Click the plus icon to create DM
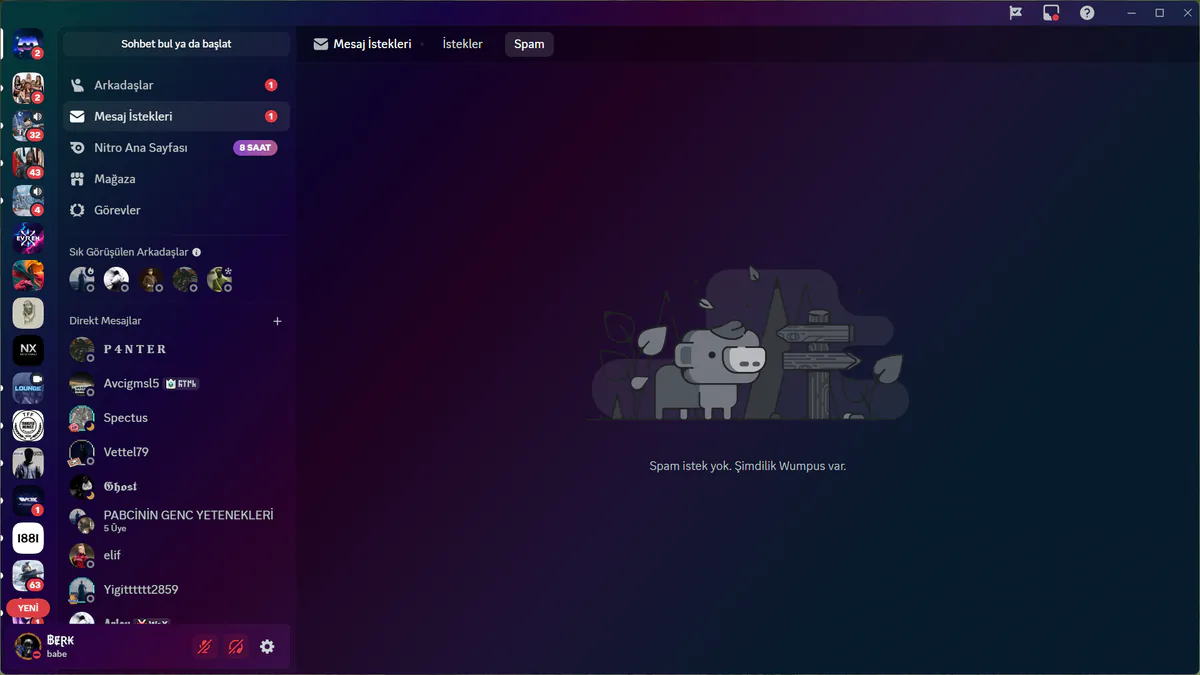The image size is (1200, 675). (278, 321)
